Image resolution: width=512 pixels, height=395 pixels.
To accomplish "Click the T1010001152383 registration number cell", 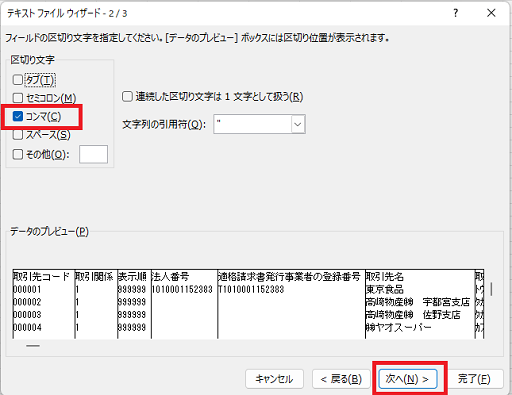I will click(251, 289).
